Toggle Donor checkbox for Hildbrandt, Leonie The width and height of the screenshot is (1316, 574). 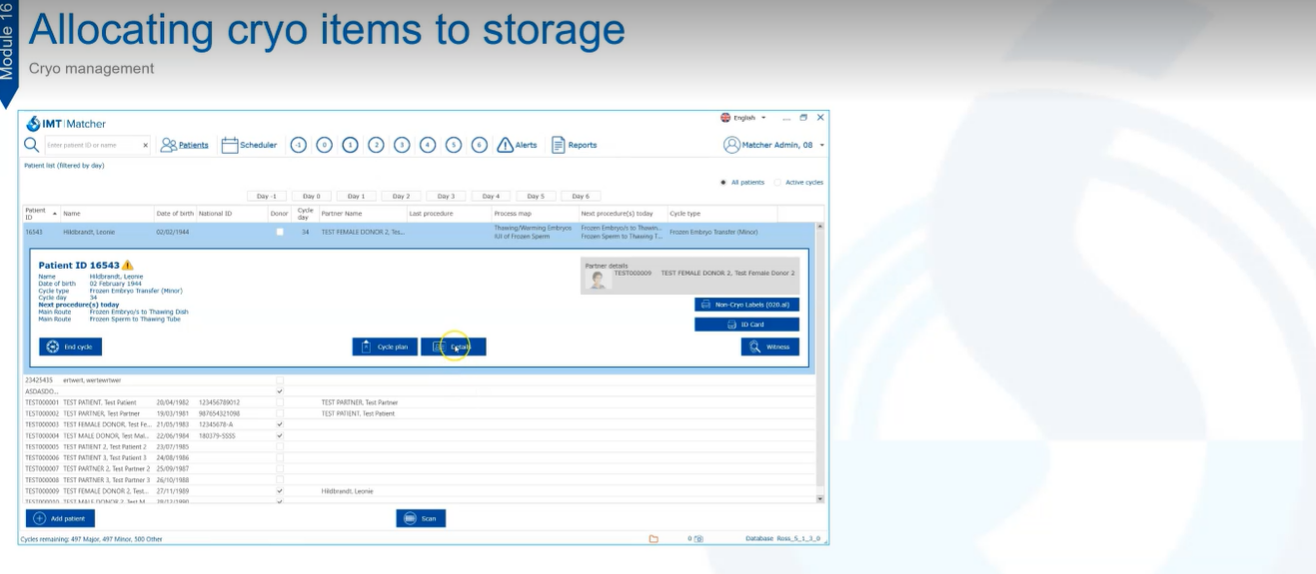[x=280, y=232]
